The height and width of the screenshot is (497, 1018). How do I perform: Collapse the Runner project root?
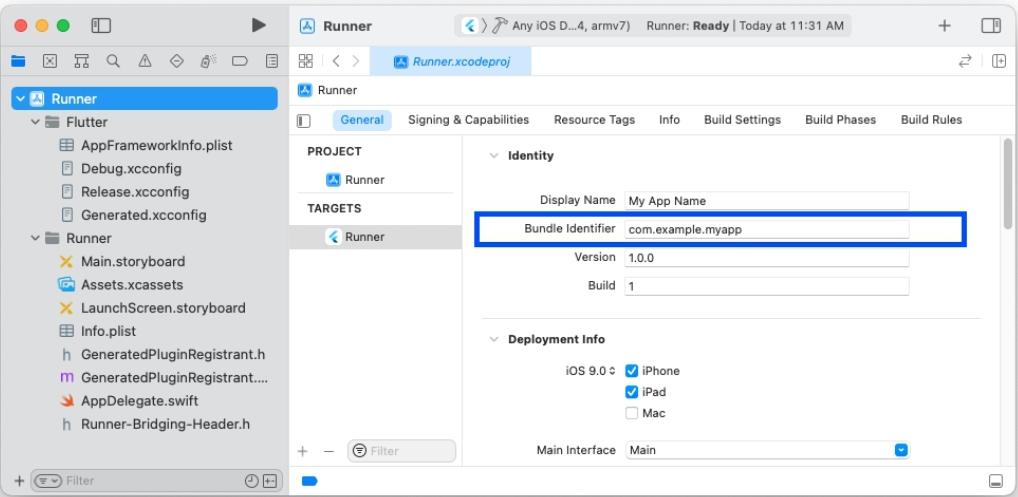point(20,99)
